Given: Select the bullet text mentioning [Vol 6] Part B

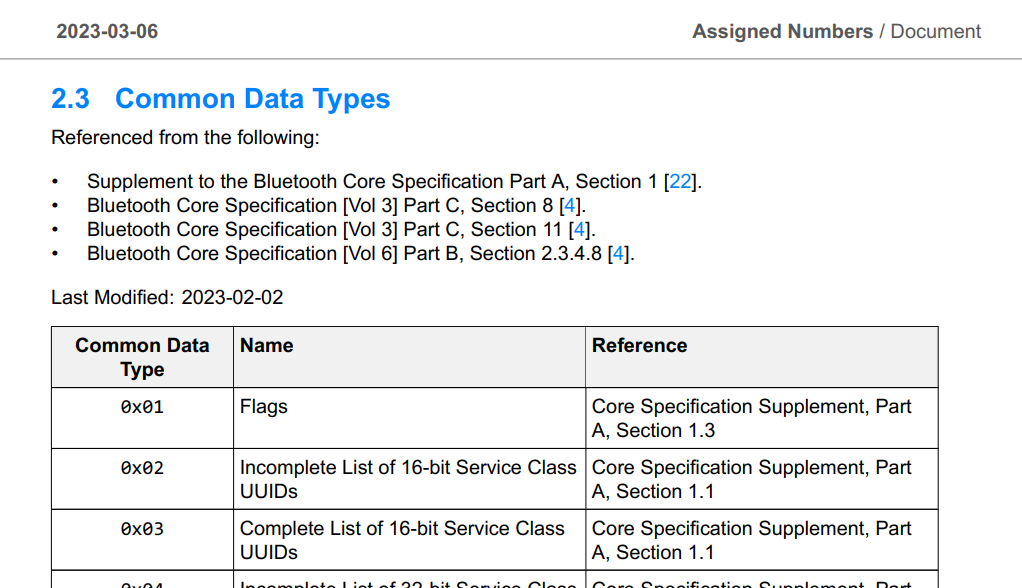Looking at the screenshot, I should pyautogui.click(x=360, y=254).
